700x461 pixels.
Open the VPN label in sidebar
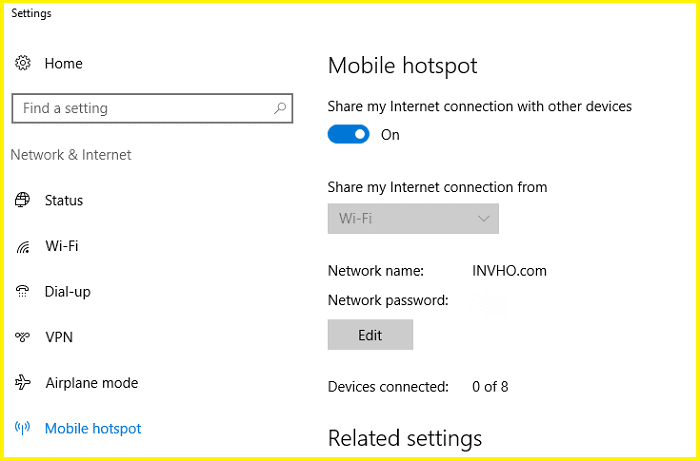click(x=59, y=337)
